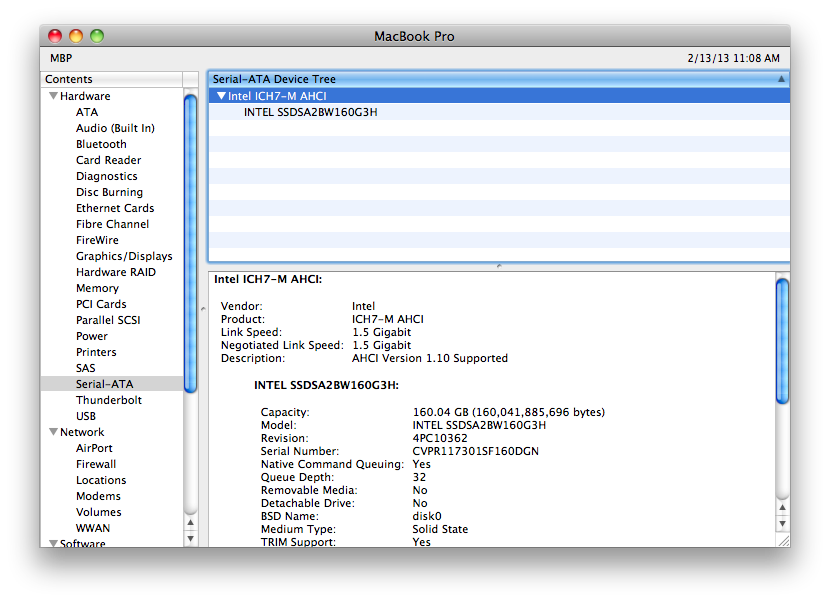Sort via Serial-ATA Device Tree header arrow
Image resolution: width=830 pixels, height=602 pixels.
781,79
